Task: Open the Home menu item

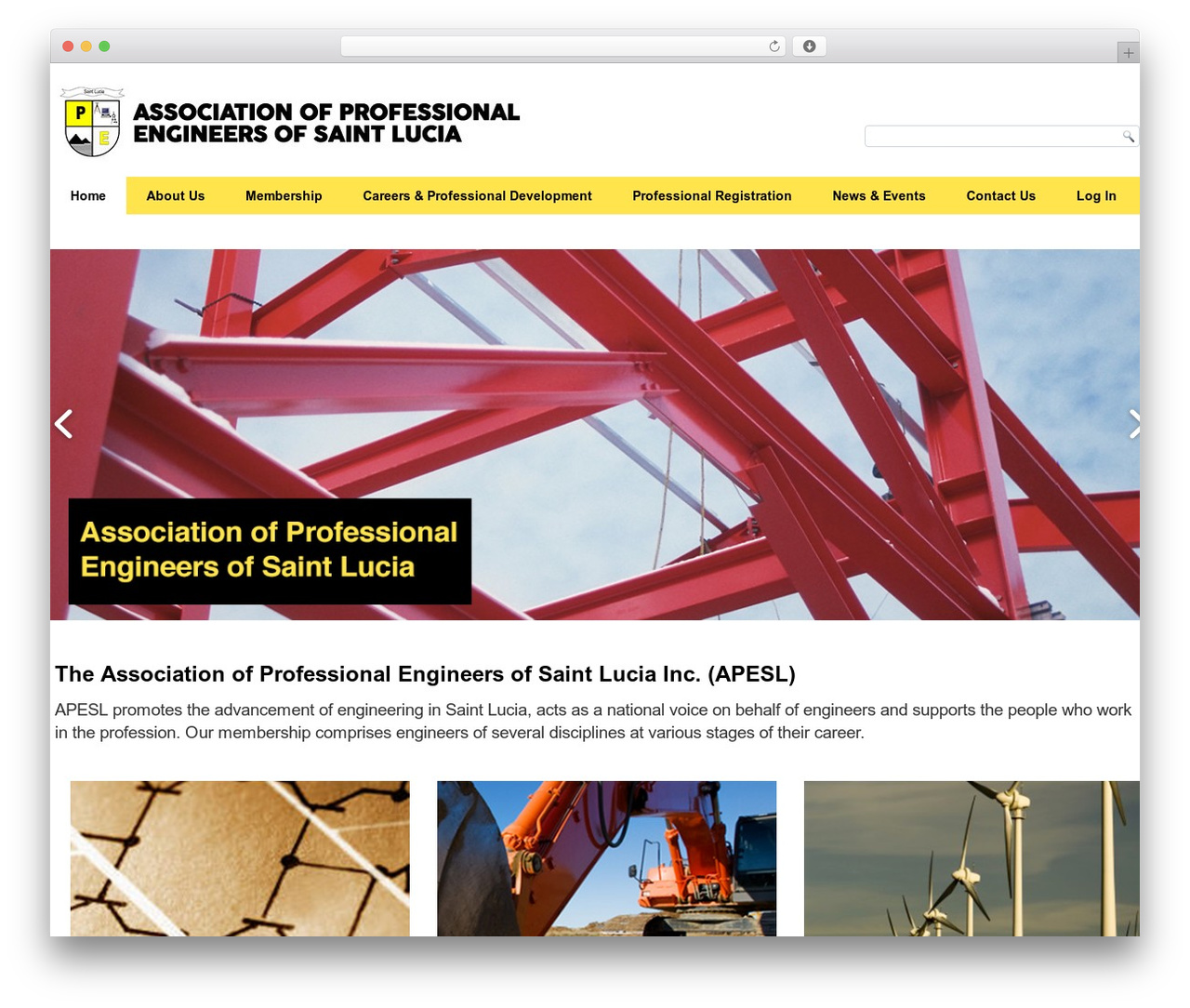Action: [88, 196]
